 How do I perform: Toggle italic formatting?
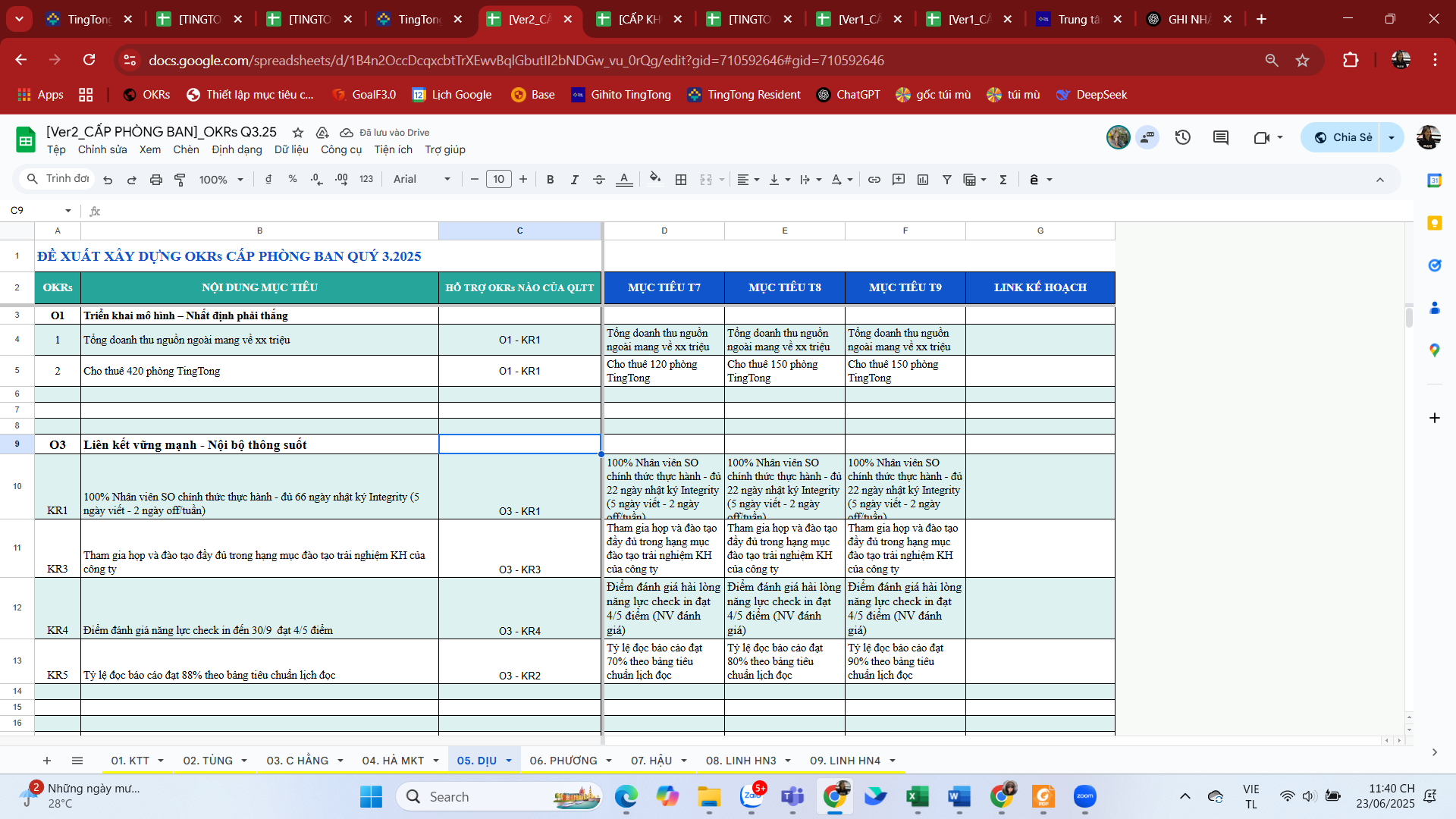point(574,180)
